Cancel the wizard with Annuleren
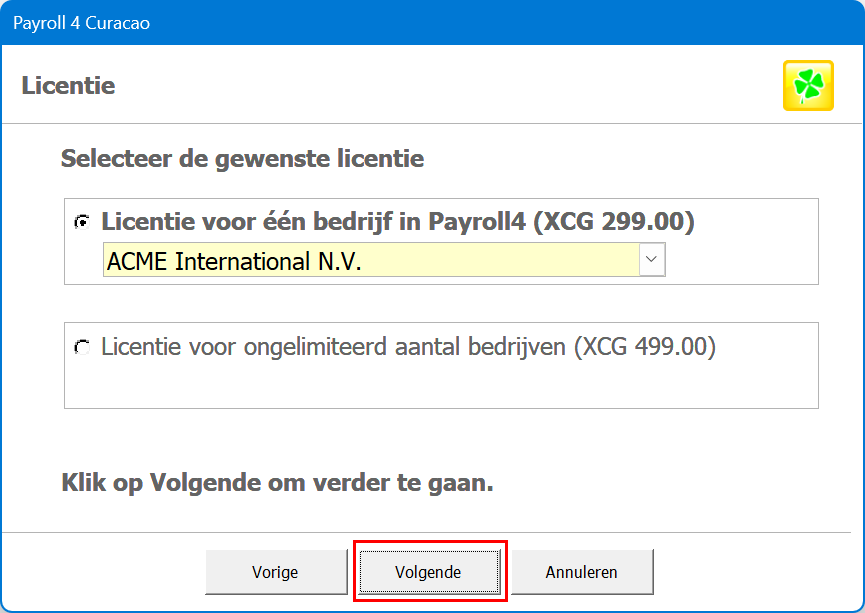The width and height of the screenshot is (865, 613). pyautogui.click(x=582, y=573)
